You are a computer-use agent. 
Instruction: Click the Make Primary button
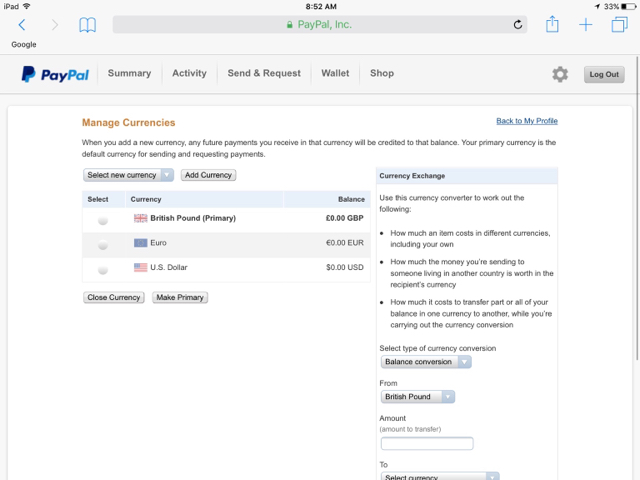(180, 298)
